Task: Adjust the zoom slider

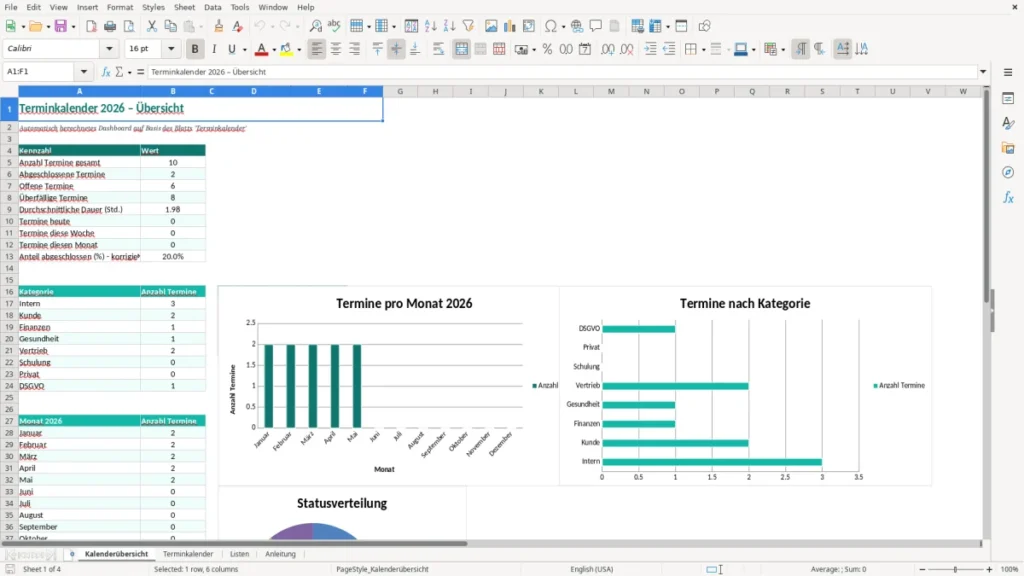Action: pos(955,569)
